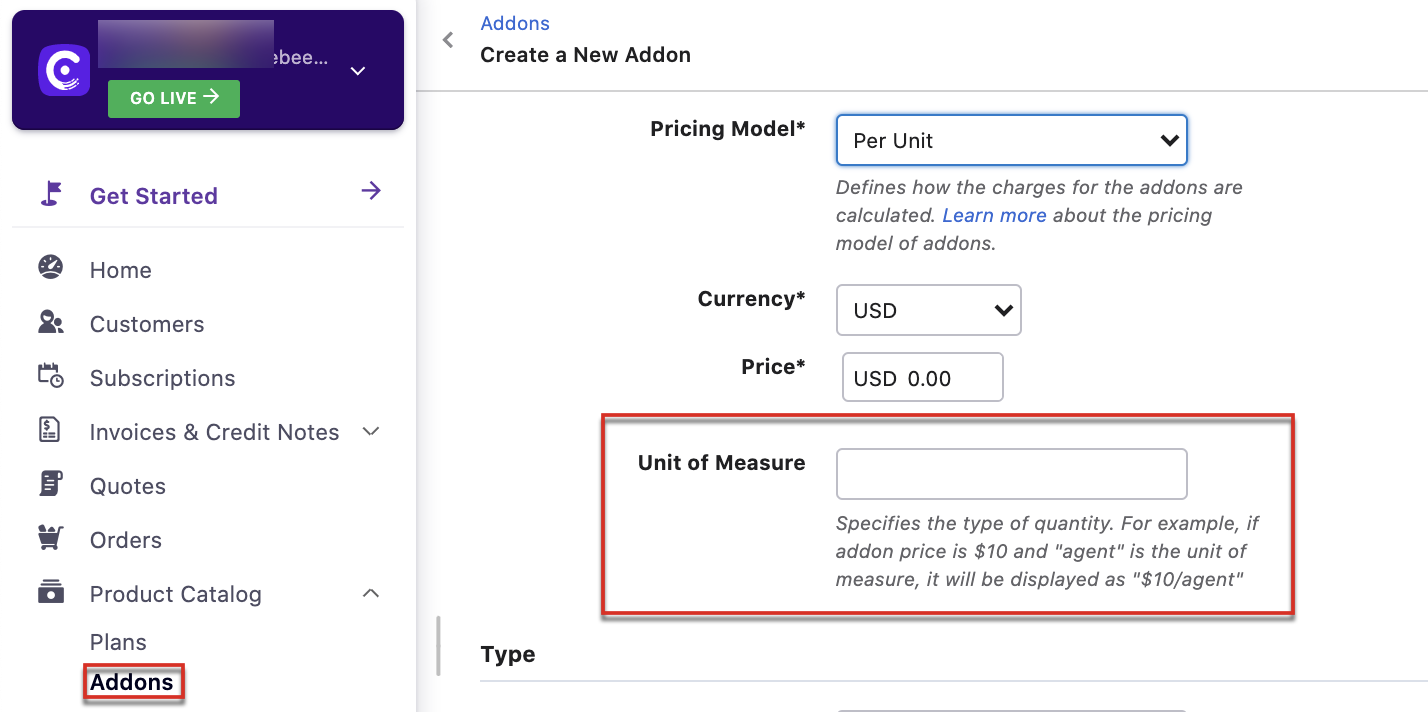This screenshot has height=712, width=1428.
Task: Click the Product Catalog box icon
Action: tap(50, 592)
